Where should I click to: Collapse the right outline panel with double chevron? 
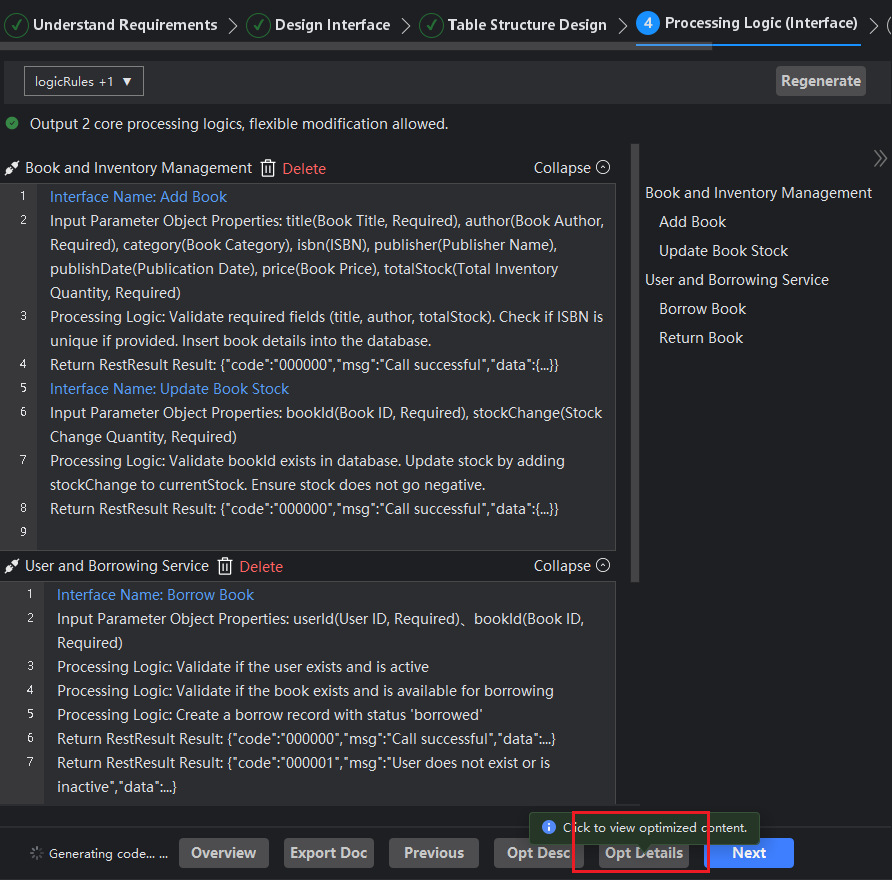coord(879,158)
